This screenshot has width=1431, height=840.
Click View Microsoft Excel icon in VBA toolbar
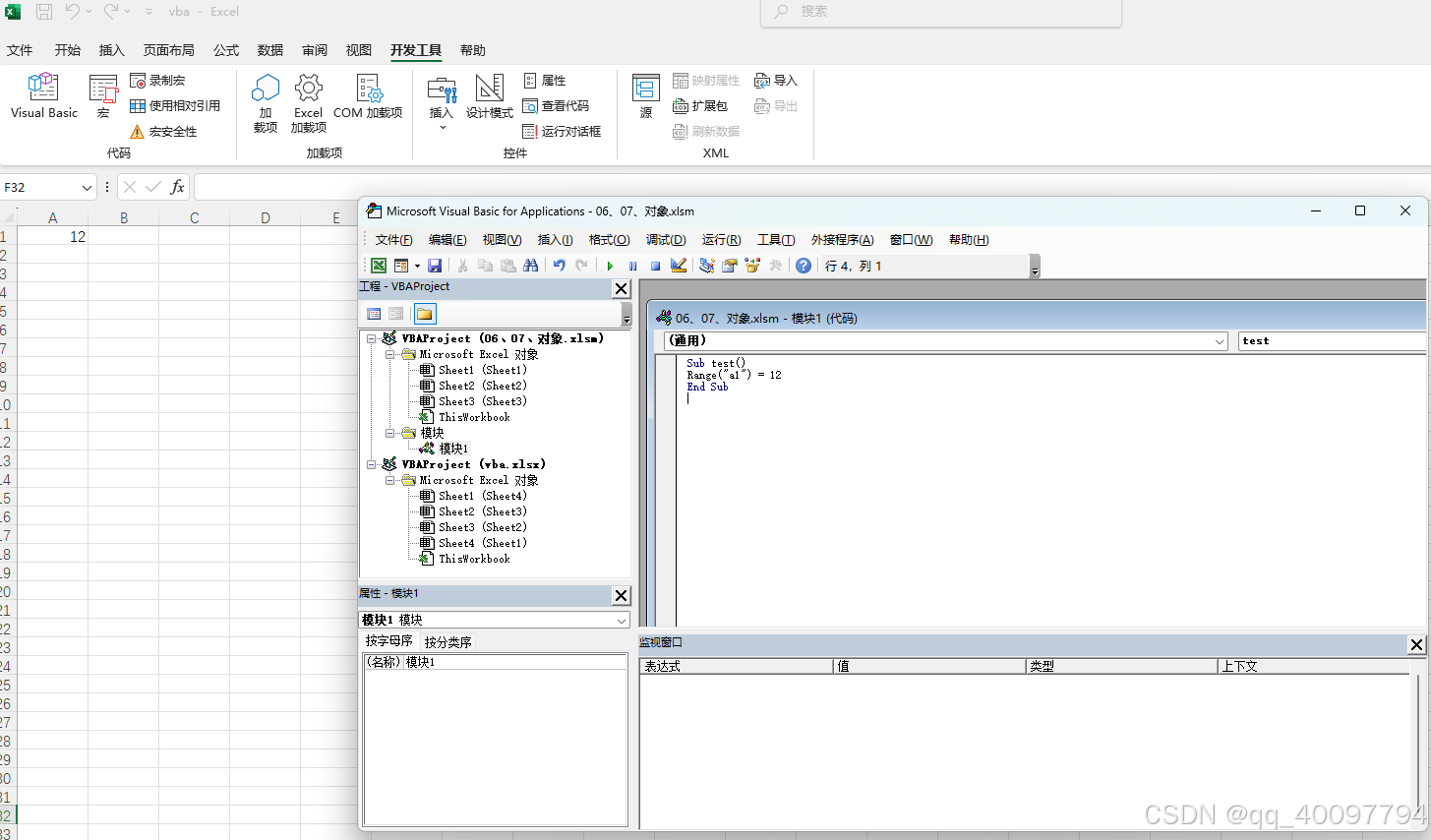(379, 266)
